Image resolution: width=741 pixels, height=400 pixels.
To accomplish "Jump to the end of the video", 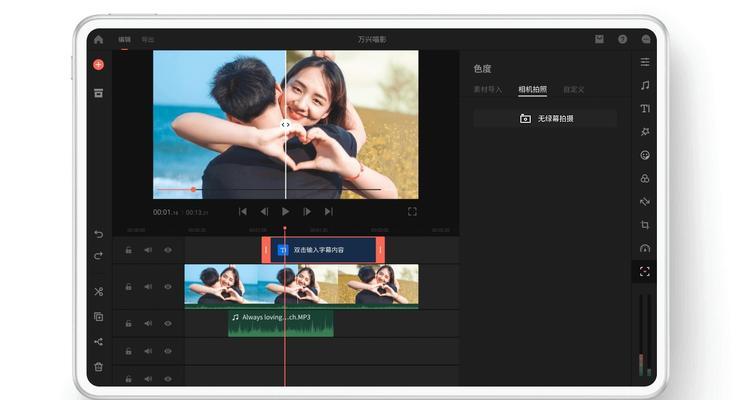I will (328, 211).
